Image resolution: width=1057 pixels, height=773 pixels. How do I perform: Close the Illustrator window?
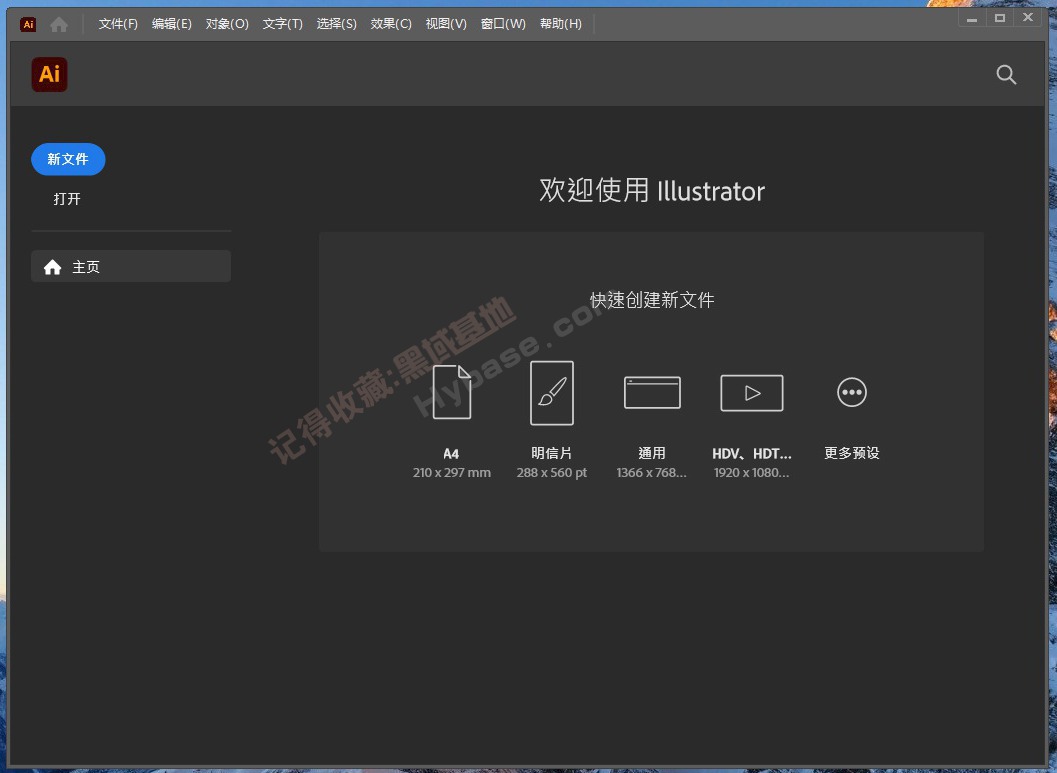click(x=1028, y=18)
